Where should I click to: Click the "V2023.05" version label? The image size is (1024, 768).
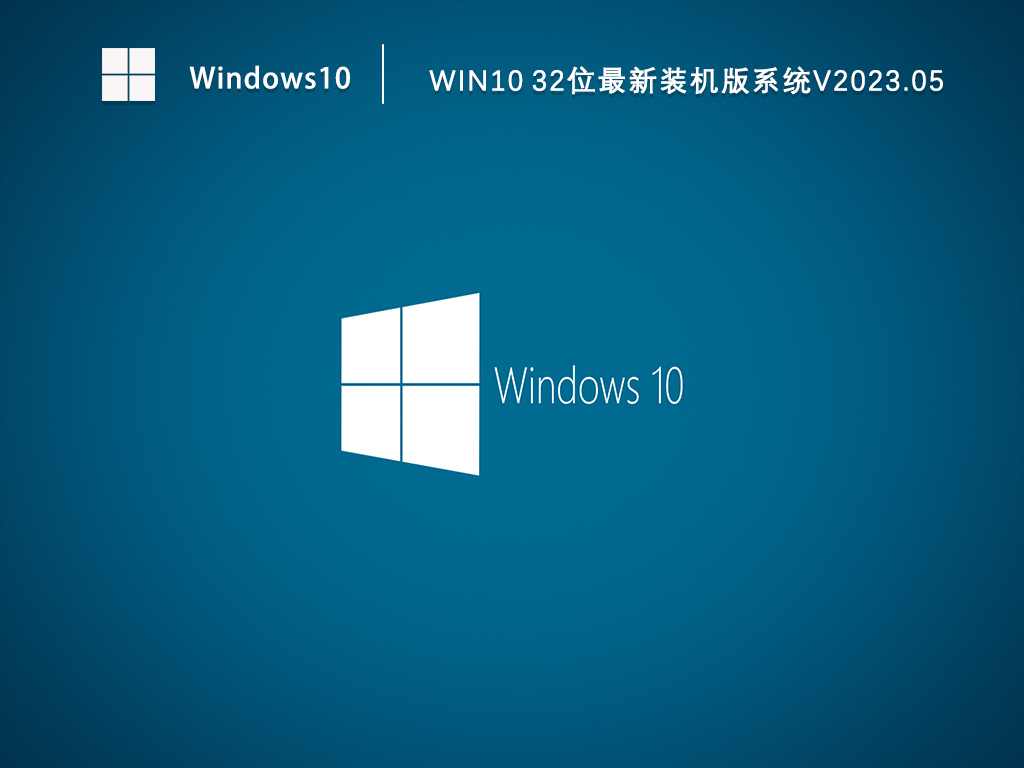pos(878,82)
